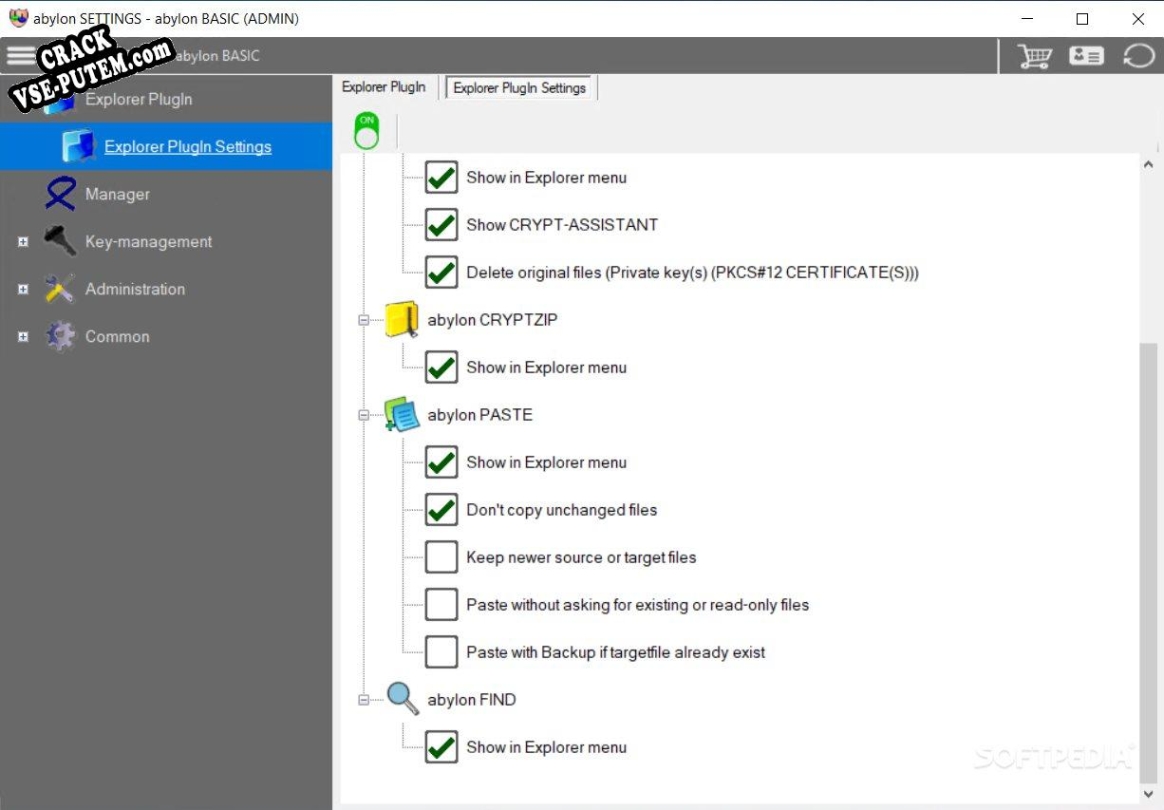Click the abylon CRYPTZIP label
The height and width of the screenshot is (810, 1164).
[x=492, y=319]
